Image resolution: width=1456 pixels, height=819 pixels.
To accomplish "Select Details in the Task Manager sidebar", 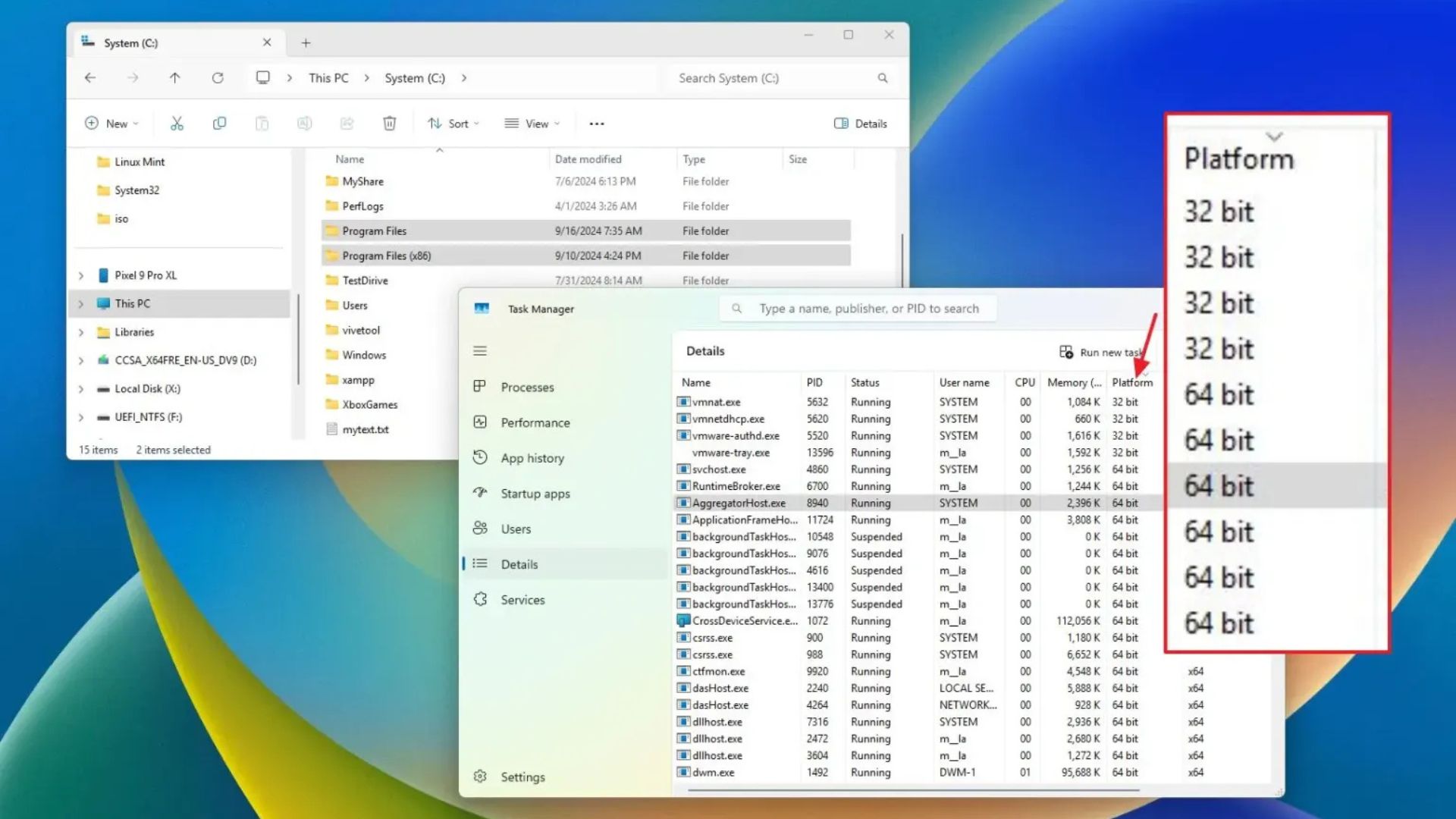I will tap(519, 563).
